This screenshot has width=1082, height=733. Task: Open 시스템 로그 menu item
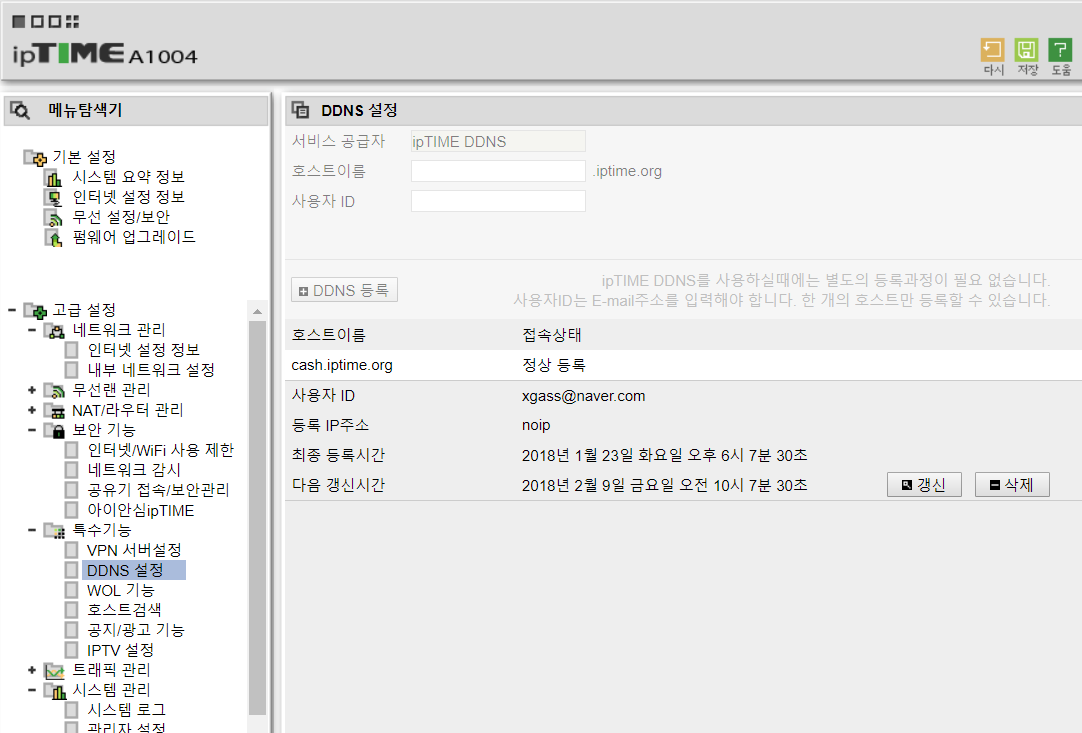(x=126, y=710)
